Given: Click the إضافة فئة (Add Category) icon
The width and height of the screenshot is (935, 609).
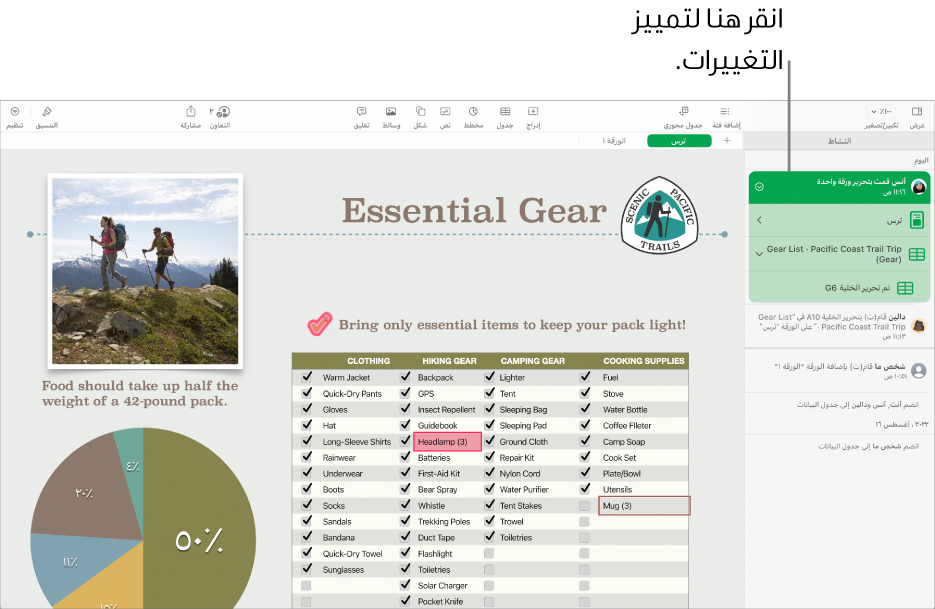Looking at the screenshot, I should (724, 112).
